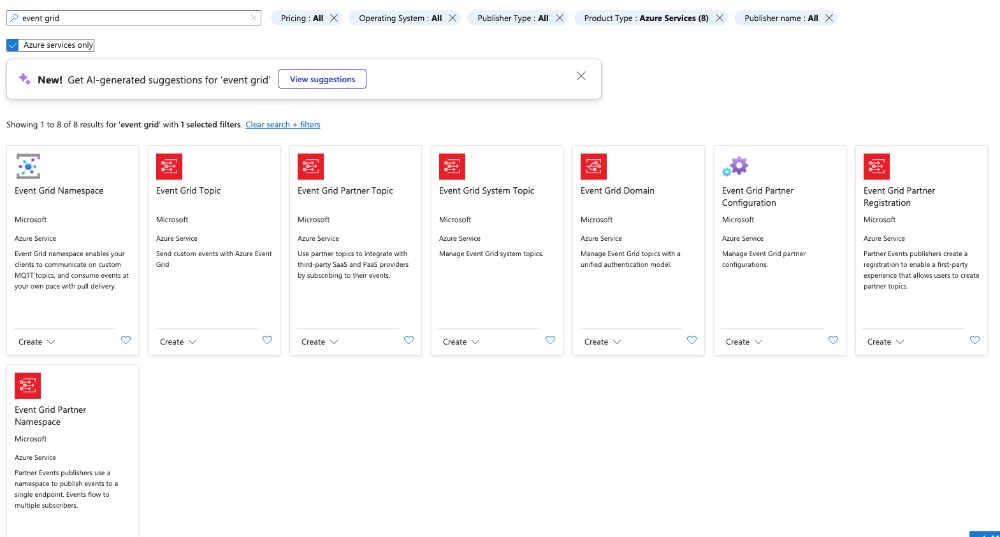
Task: Open the Event Grid Partner Namespace title
Action: pos(50,416)
